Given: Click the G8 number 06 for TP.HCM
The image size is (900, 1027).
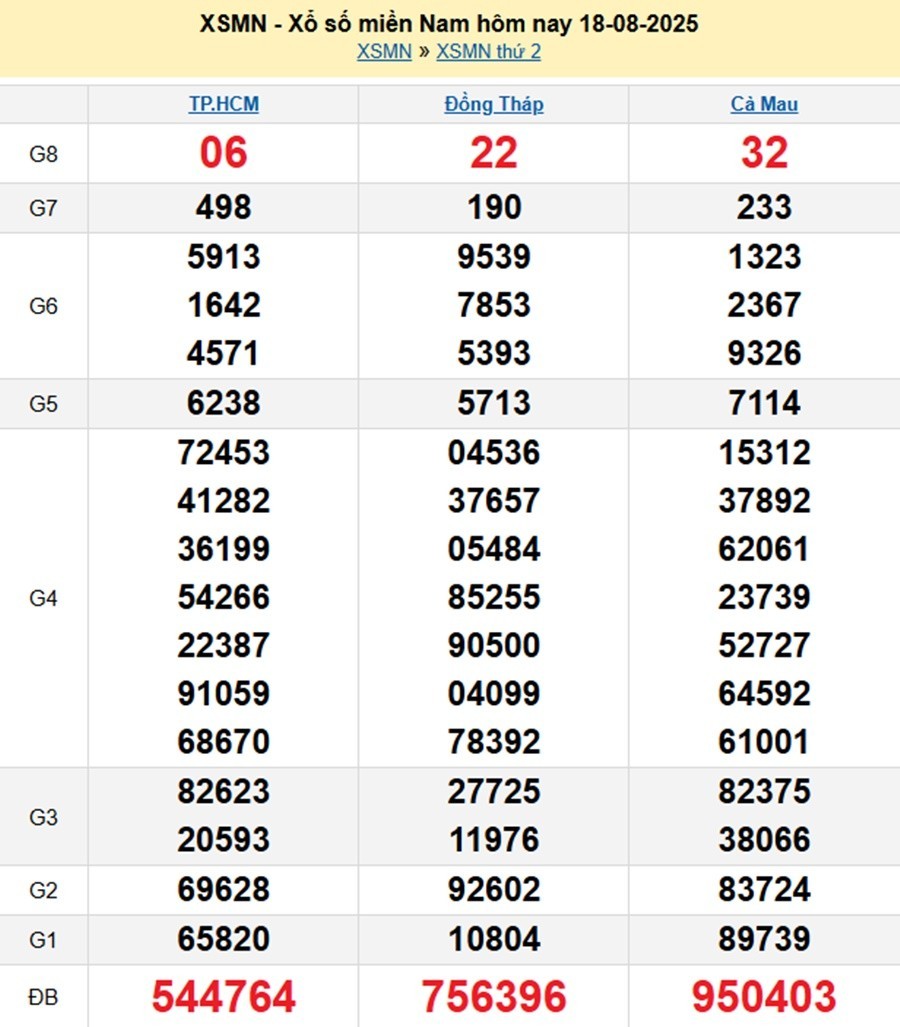Looking at the screenshot, I should tap(224, 153).
